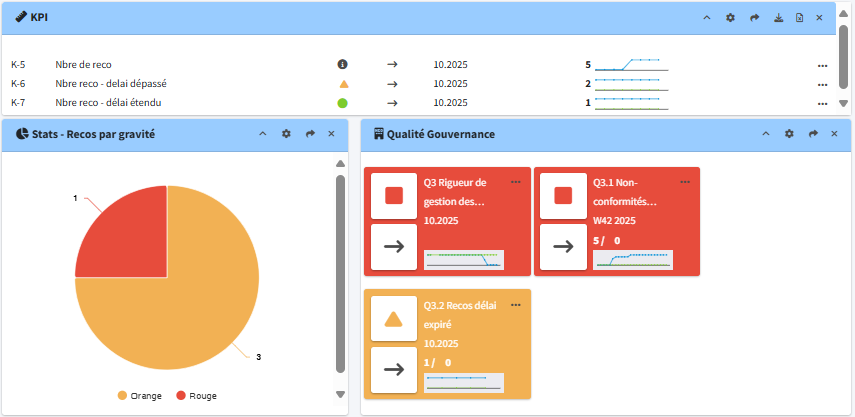Collapse the Qualité Gouvernance panel
This screenshot has width=855, height=417.
coord(766,133)
